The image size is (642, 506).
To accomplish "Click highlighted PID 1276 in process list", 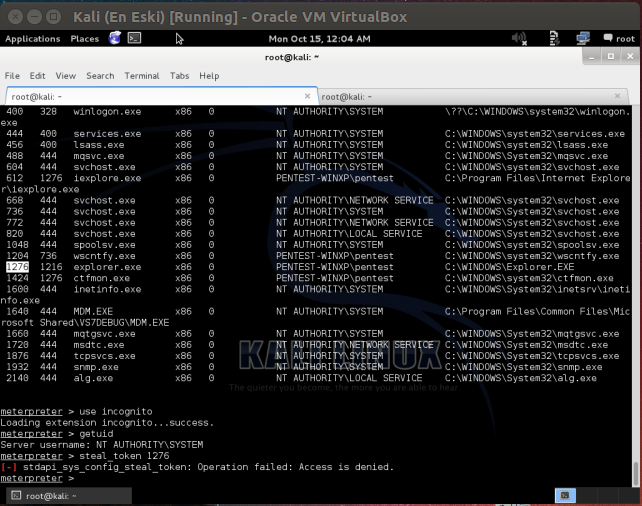I will pos(18,267).
